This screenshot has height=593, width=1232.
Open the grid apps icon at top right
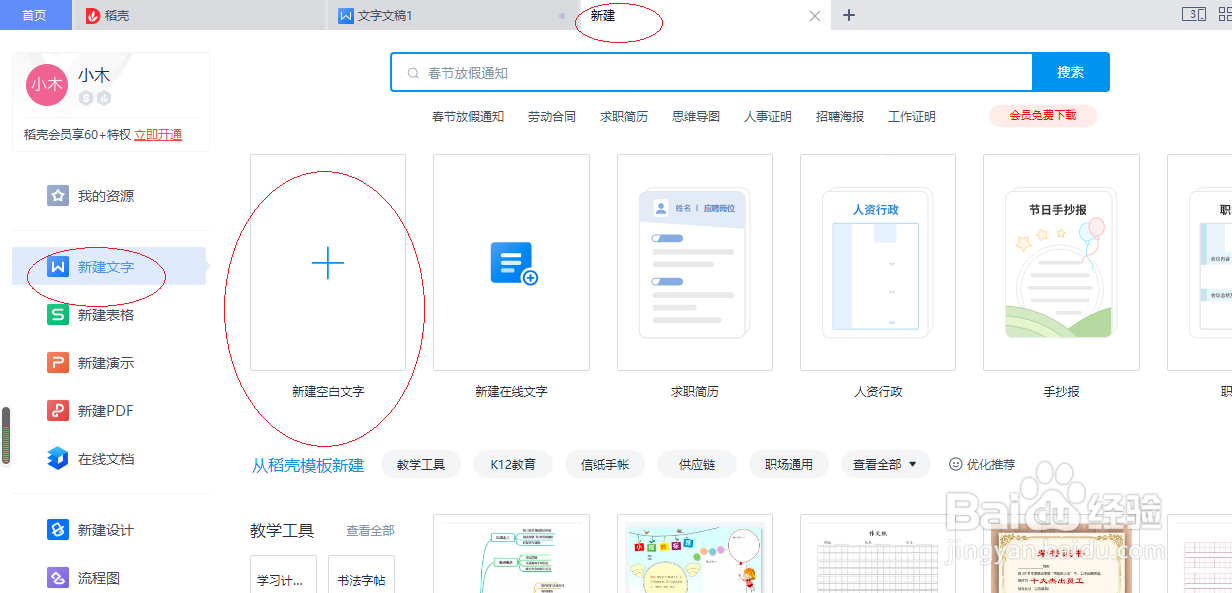coord(1225,15)
